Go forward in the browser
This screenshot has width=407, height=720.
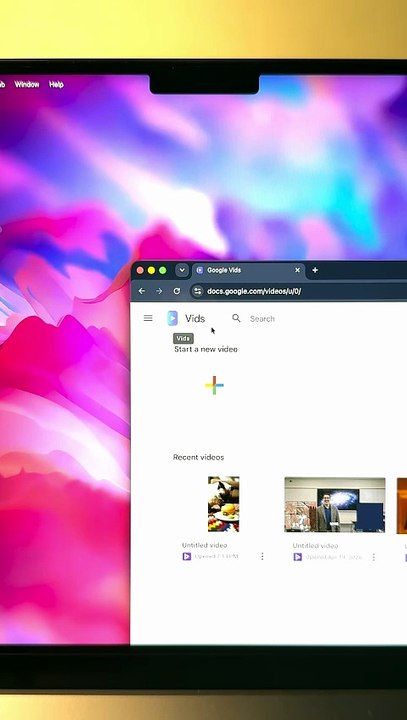point(159,291)
